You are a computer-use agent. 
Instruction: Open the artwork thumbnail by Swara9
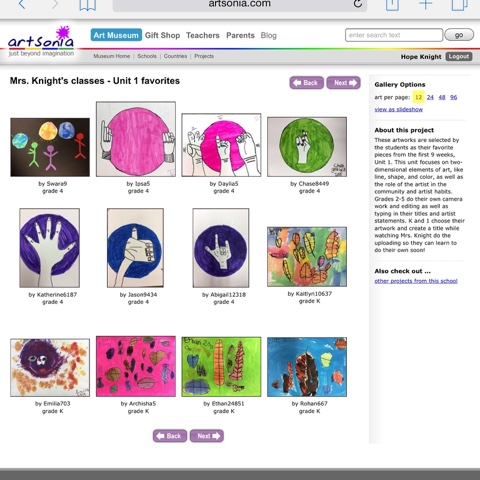coord(50,147)
